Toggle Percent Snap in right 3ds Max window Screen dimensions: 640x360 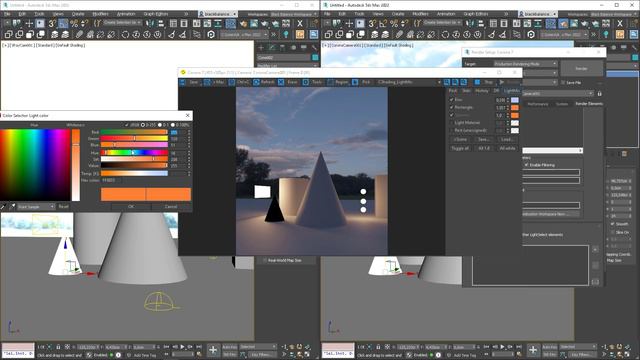pyautogui.click(x=394, y=24)
